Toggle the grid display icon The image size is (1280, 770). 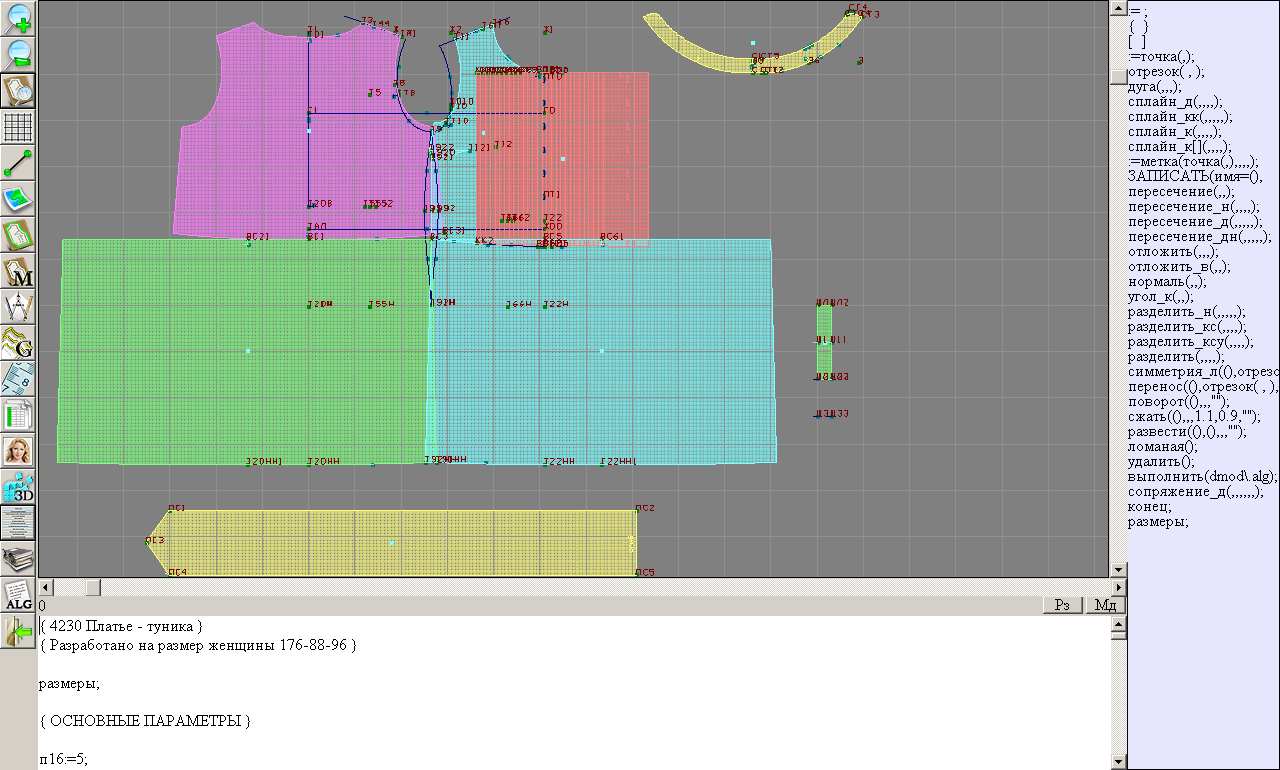tap(19, 127)
